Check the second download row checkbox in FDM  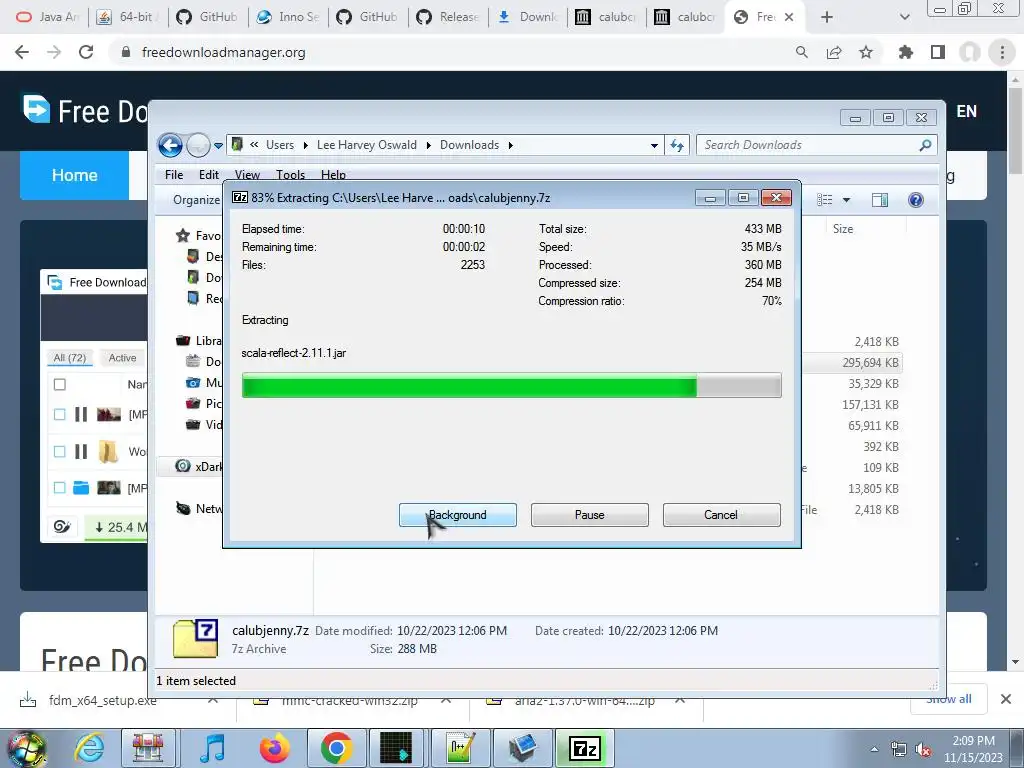59,451
